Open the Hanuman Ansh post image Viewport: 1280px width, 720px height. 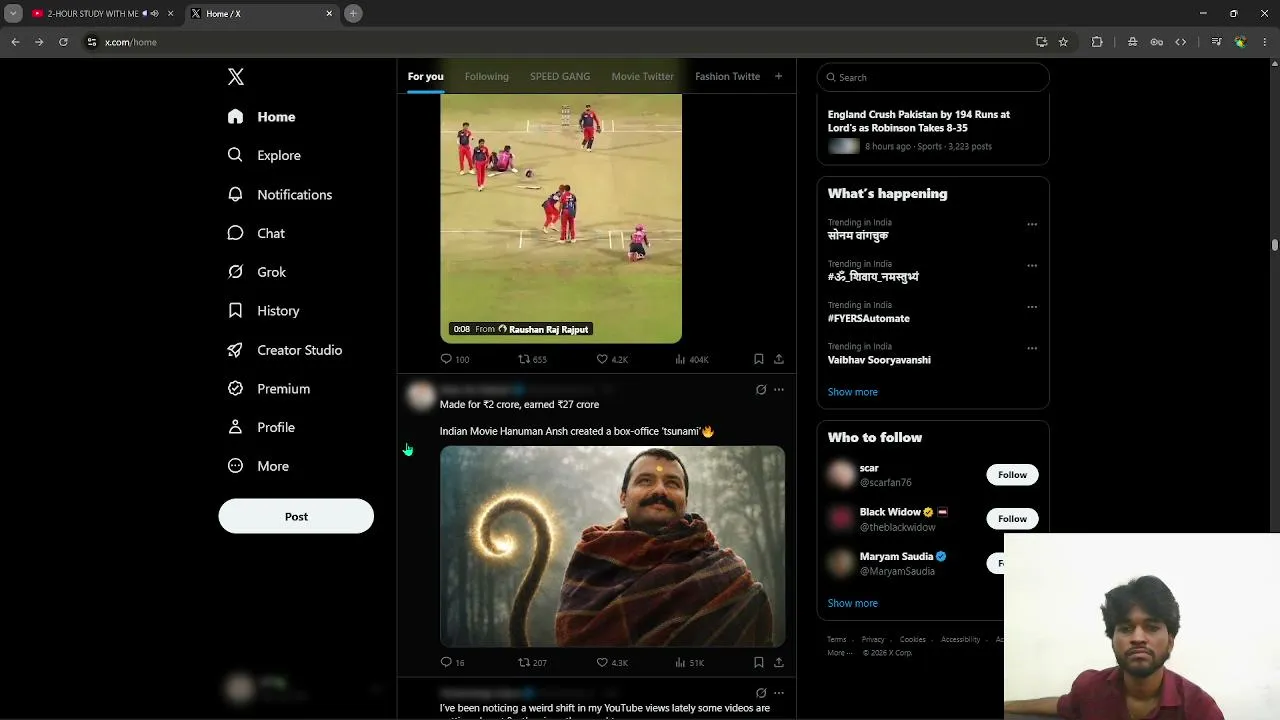click(x=612, y=546)
